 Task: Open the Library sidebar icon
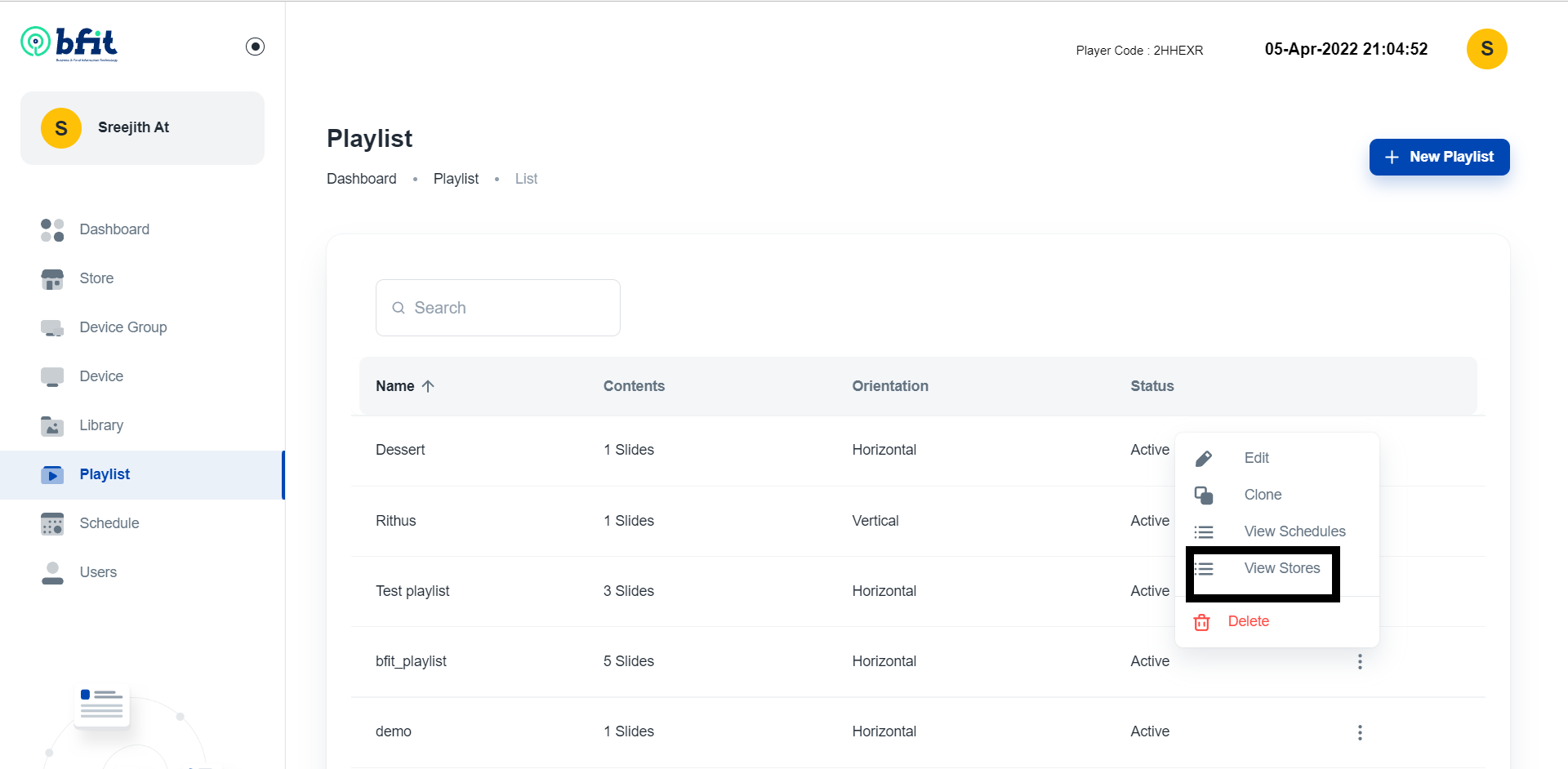[x=52, y=426]
